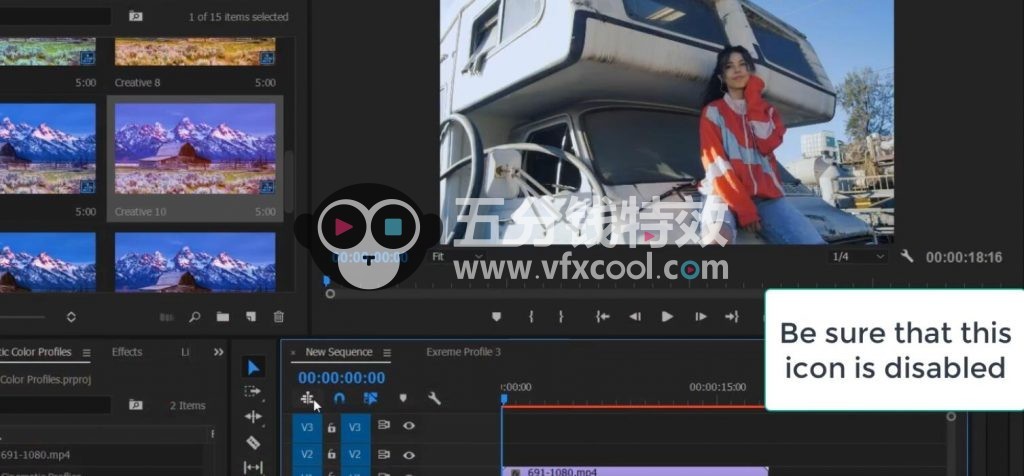Create New Bin folder icon
The width and height of the screenshot is (1024, 476).
(x=223, y=317)
